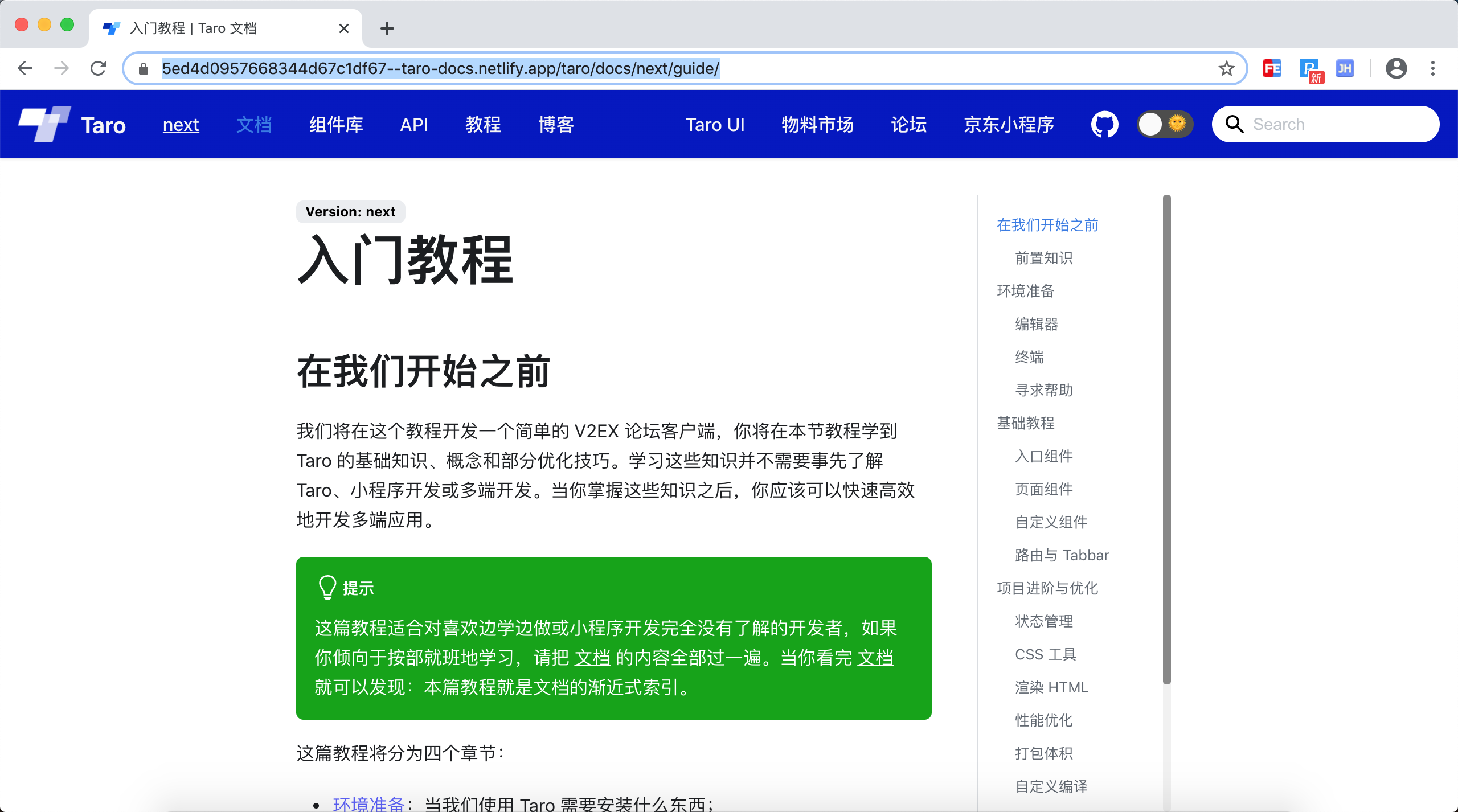Open the Chrome profile avatar icon

pyautogui.click(x=1396, y=69)
